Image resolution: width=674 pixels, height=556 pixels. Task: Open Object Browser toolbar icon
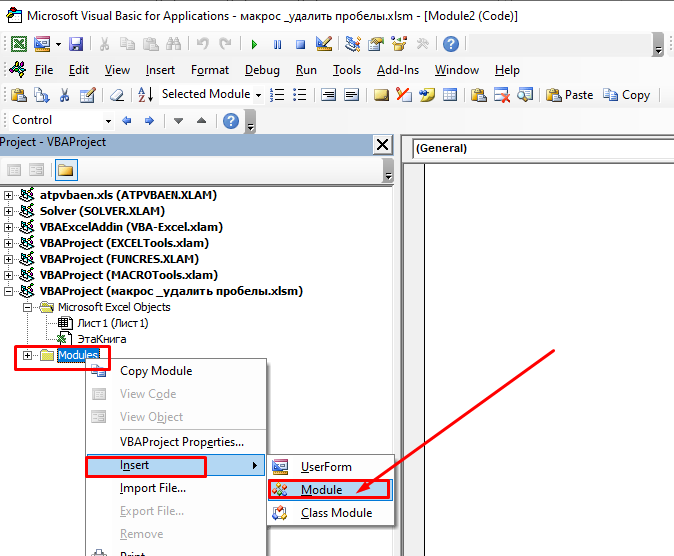point(399,44)
